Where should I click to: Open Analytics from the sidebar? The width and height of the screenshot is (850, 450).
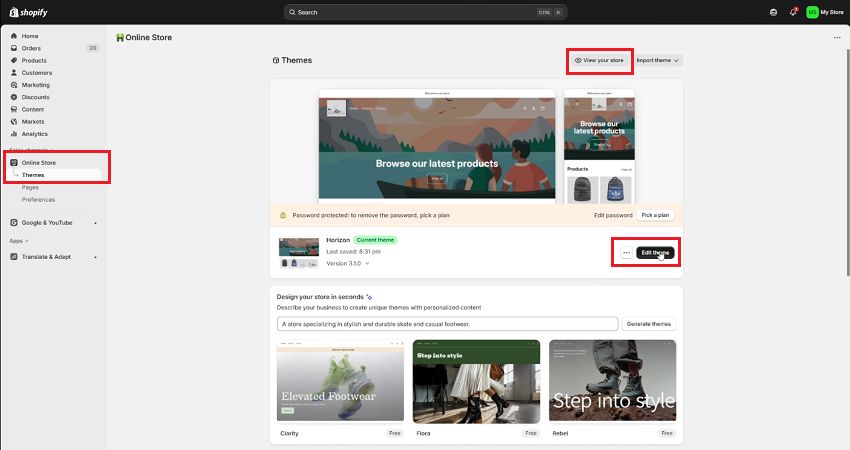pyautogui.click(x=35, y=134)
